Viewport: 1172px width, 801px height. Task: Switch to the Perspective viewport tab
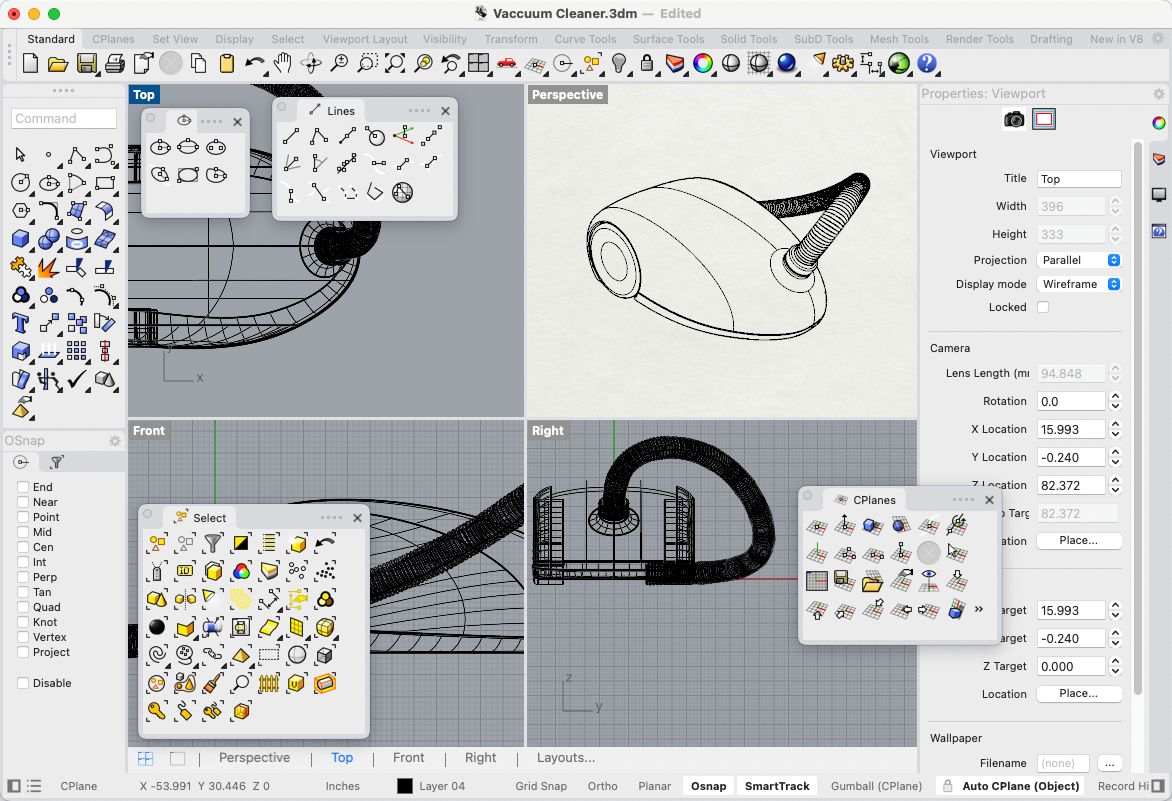(x=254, y=758)
